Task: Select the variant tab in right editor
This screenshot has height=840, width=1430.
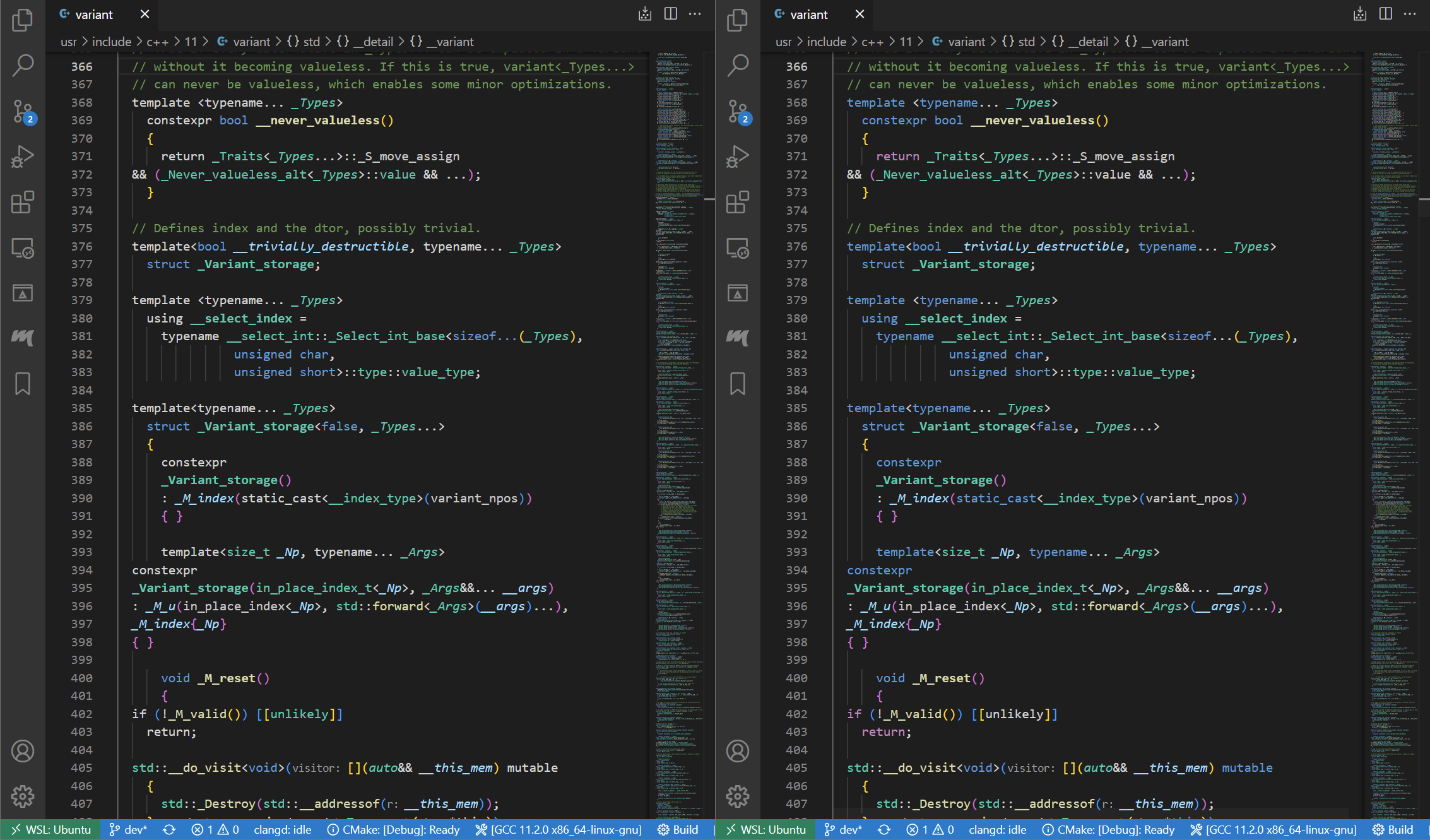Action: click(808, 14)
